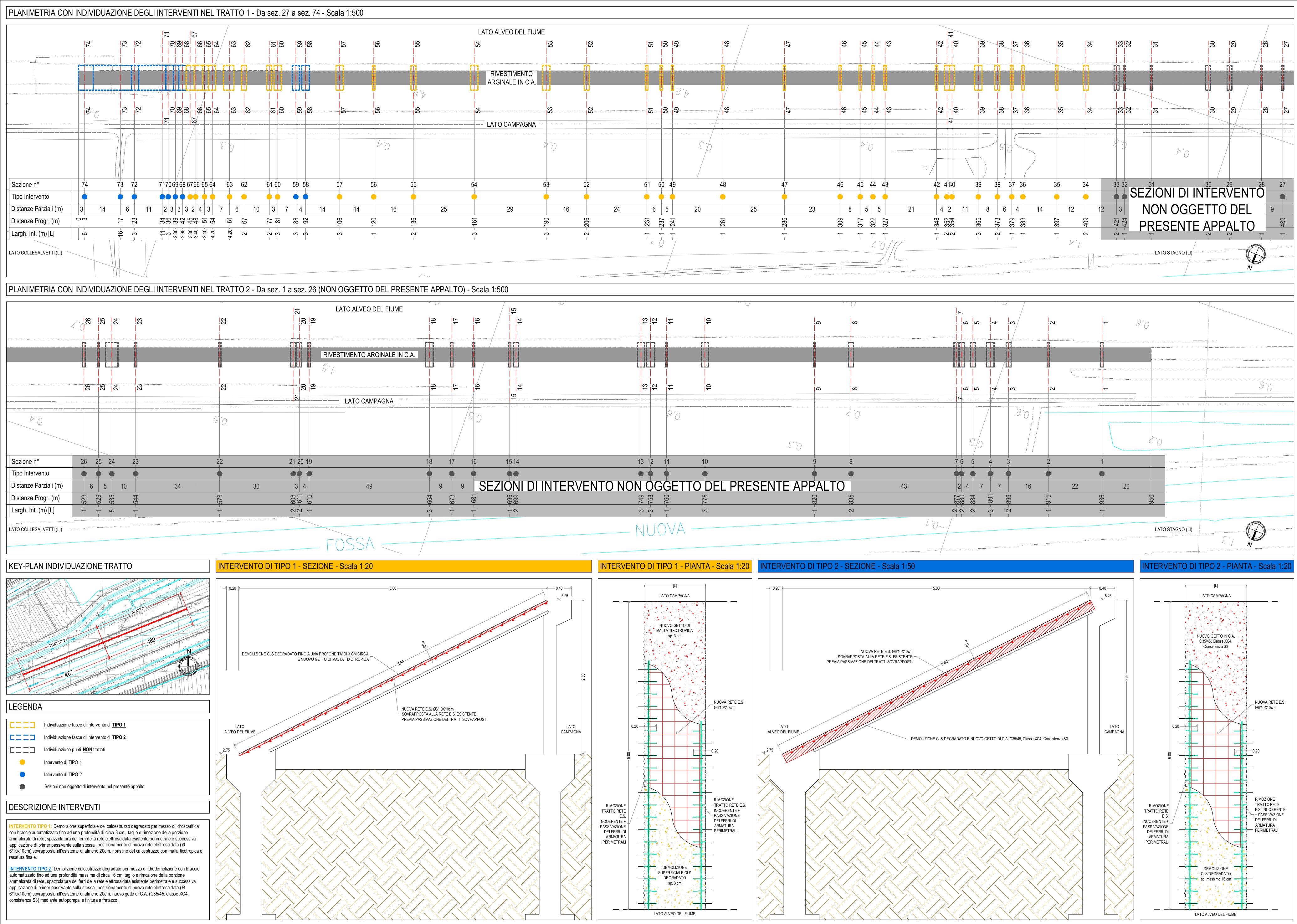Click the blue dot beside 'Intervento di TIPO 2'
The image size is (1297, 924).
[x=22, y=774]
